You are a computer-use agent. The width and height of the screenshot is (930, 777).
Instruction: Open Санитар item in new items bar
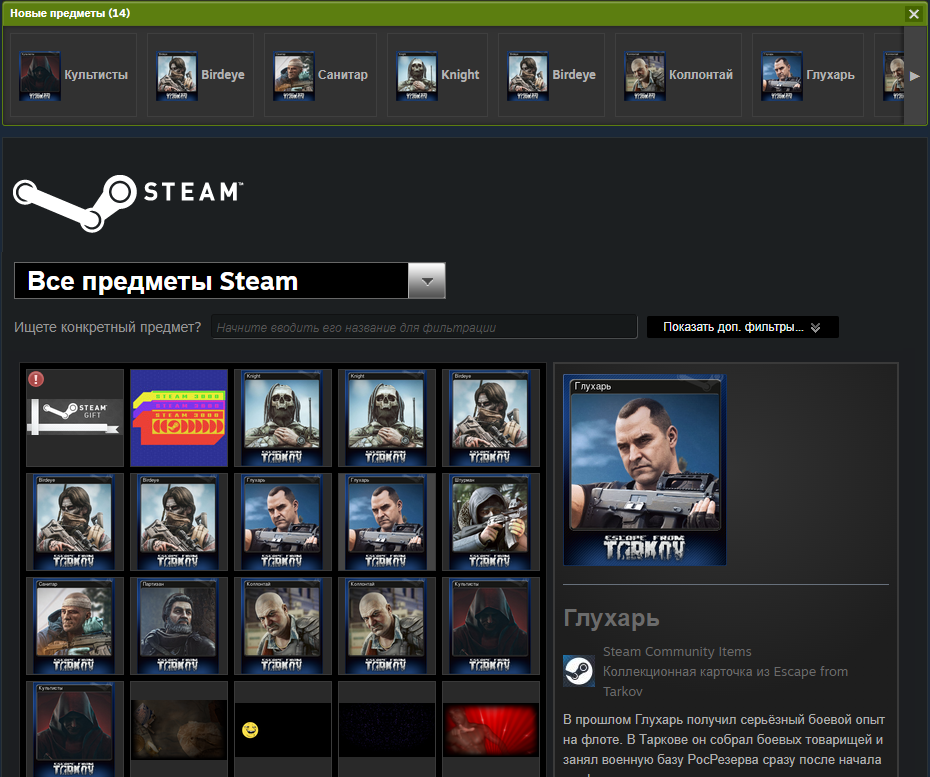pos(320,75)
